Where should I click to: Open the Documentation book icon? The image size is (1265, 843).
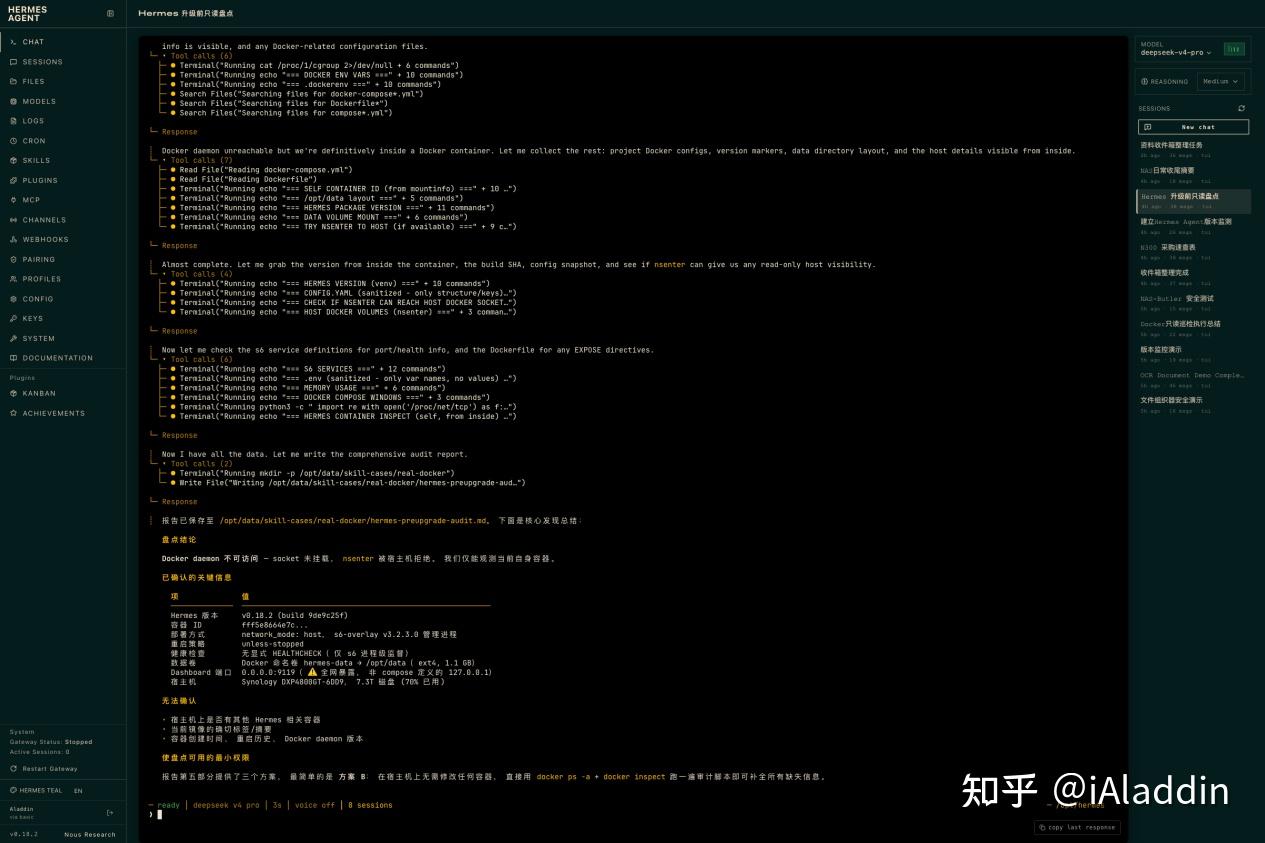(x=13, y=358)
